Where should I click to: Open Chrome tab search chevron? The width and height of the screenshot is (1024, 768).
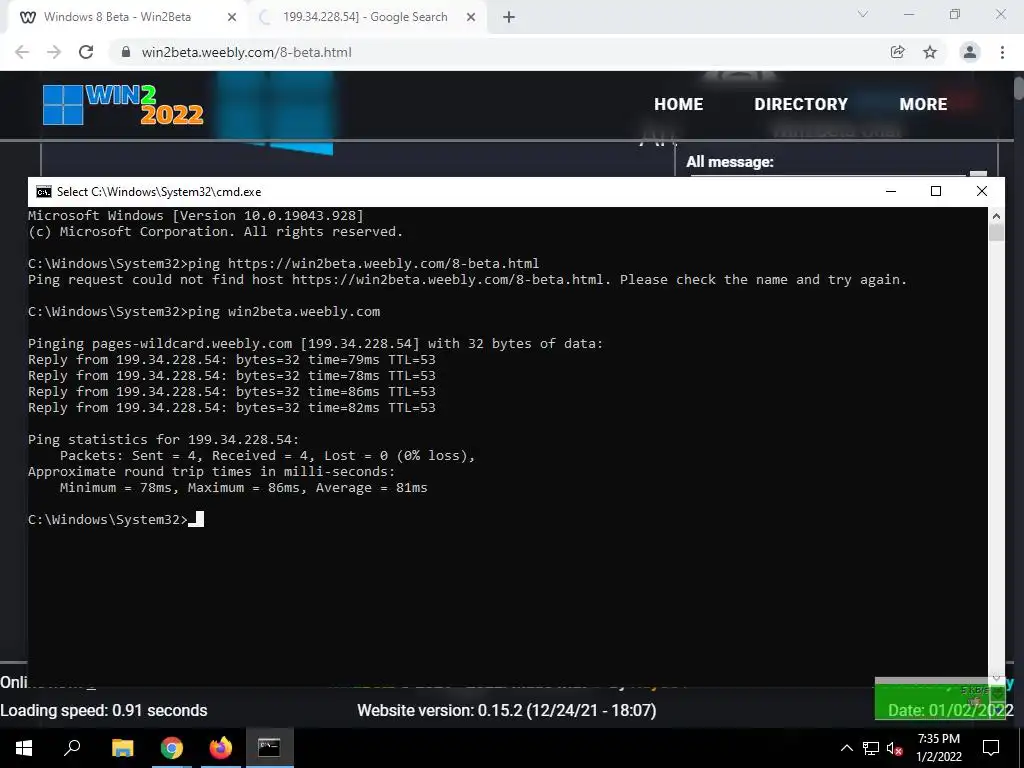tap(863, 14)
